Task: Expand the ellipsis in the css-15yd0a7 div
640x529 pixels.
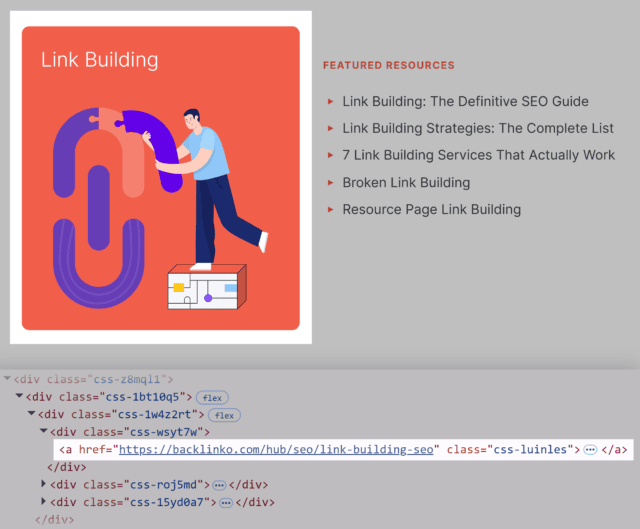Action: pos(225,502)
